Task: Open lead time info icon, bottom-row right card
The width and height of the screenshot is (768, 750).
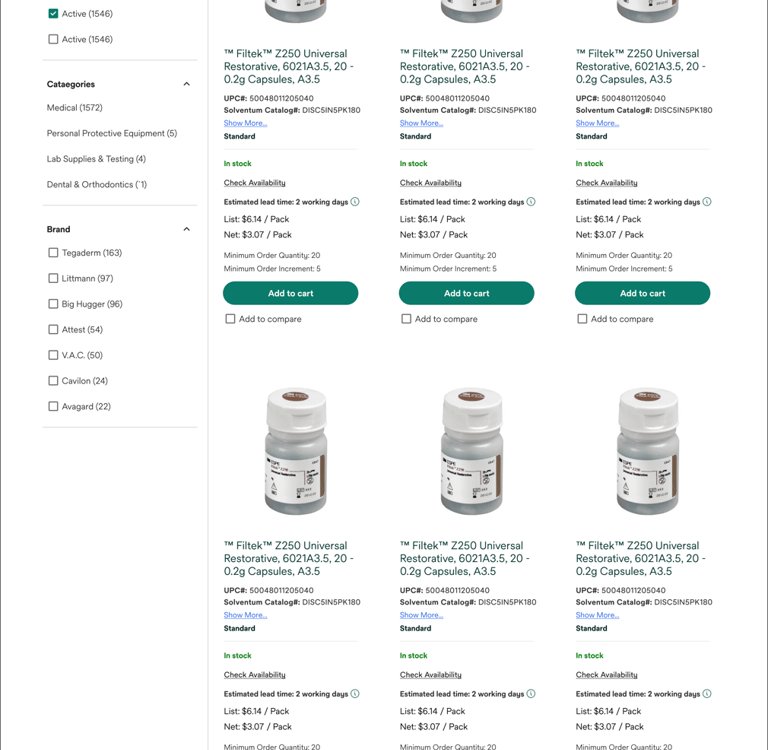Action: [x=707, y=694]
